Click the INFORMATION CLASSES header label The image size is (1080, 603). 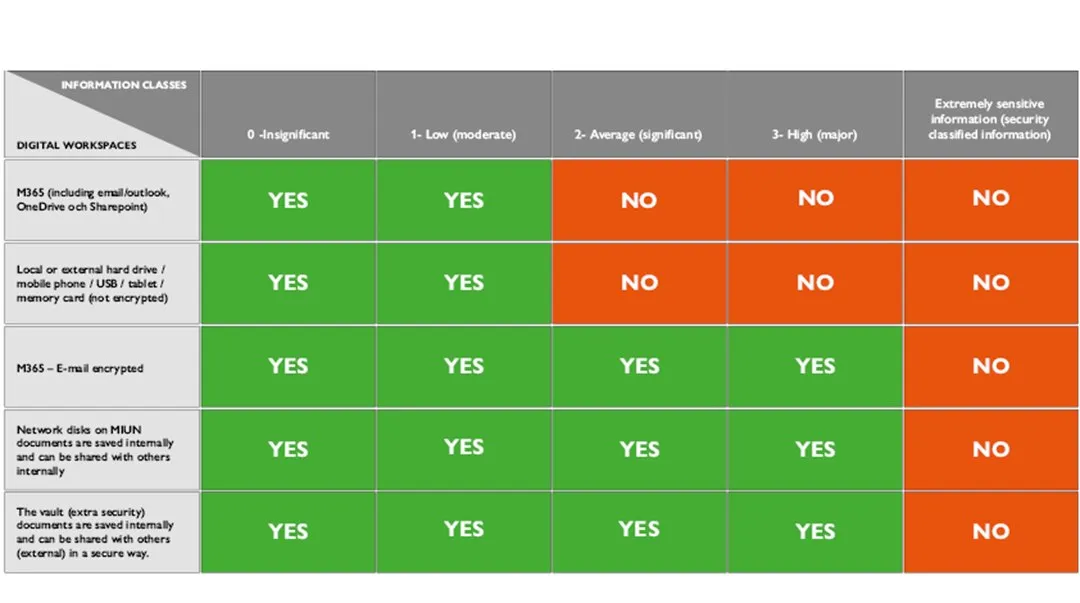(123, 85)
